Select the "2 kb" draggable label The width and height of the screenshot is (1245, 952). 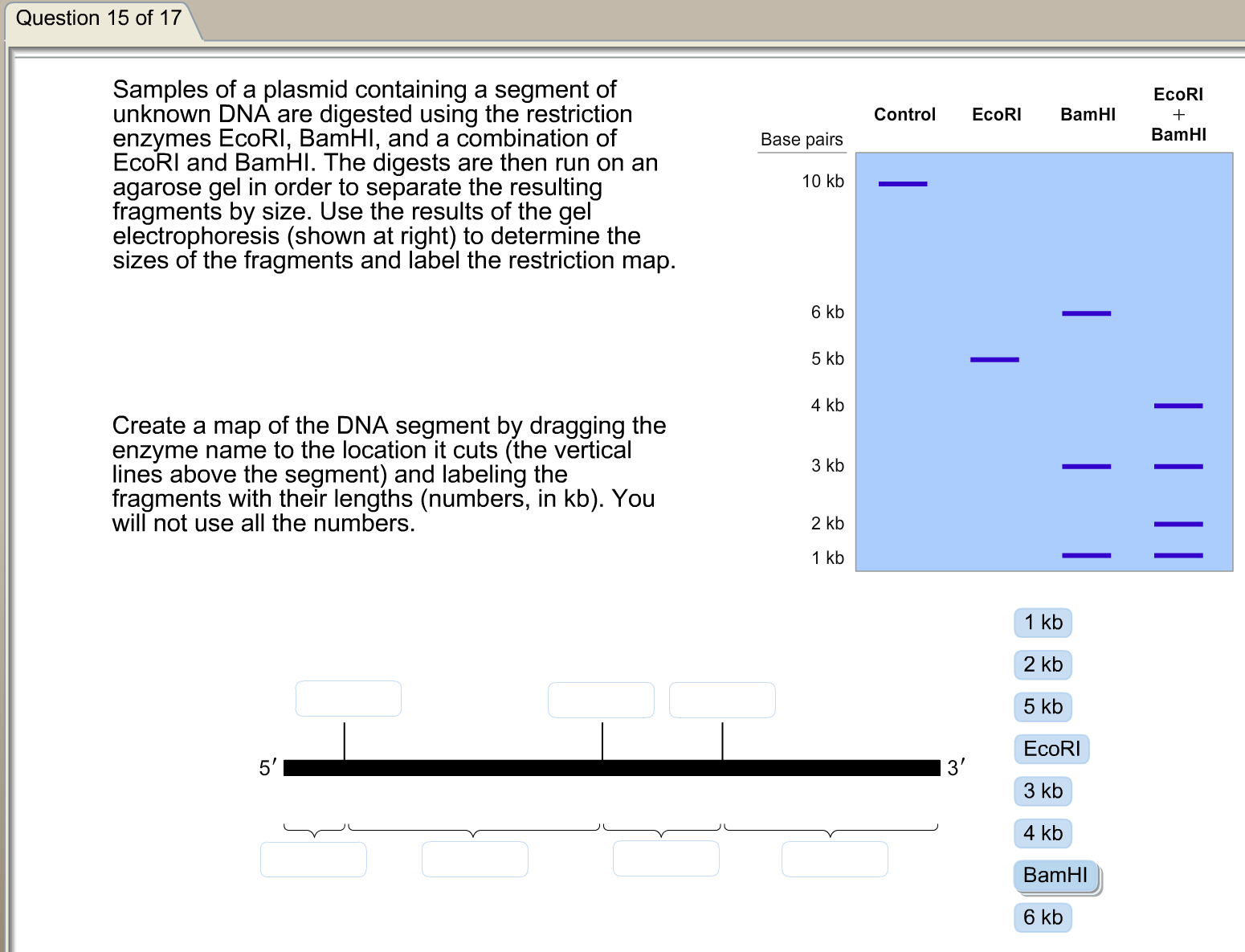point(1042,664)
